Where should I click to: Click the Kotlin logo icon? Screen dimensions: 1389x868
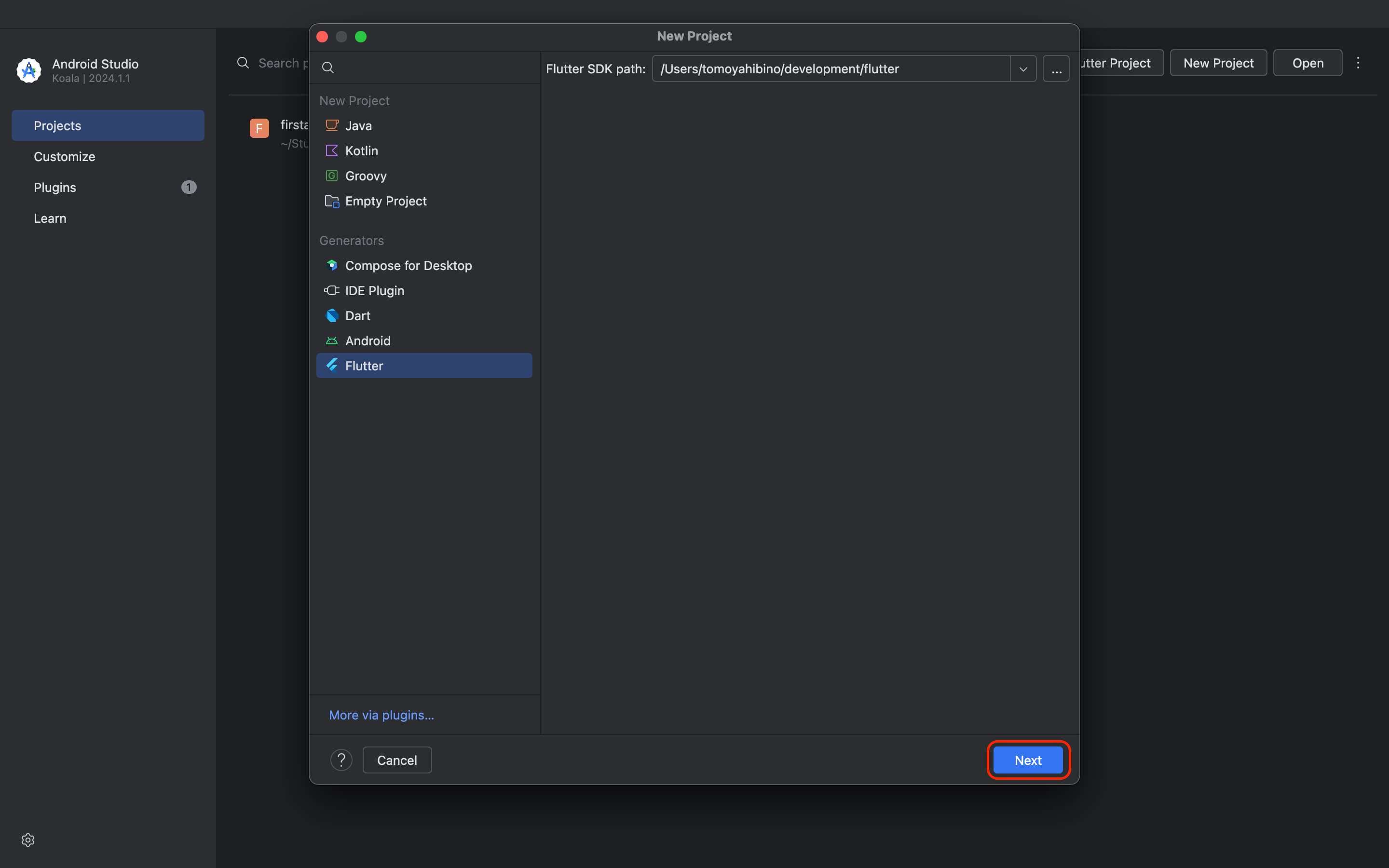pos(332,150)
